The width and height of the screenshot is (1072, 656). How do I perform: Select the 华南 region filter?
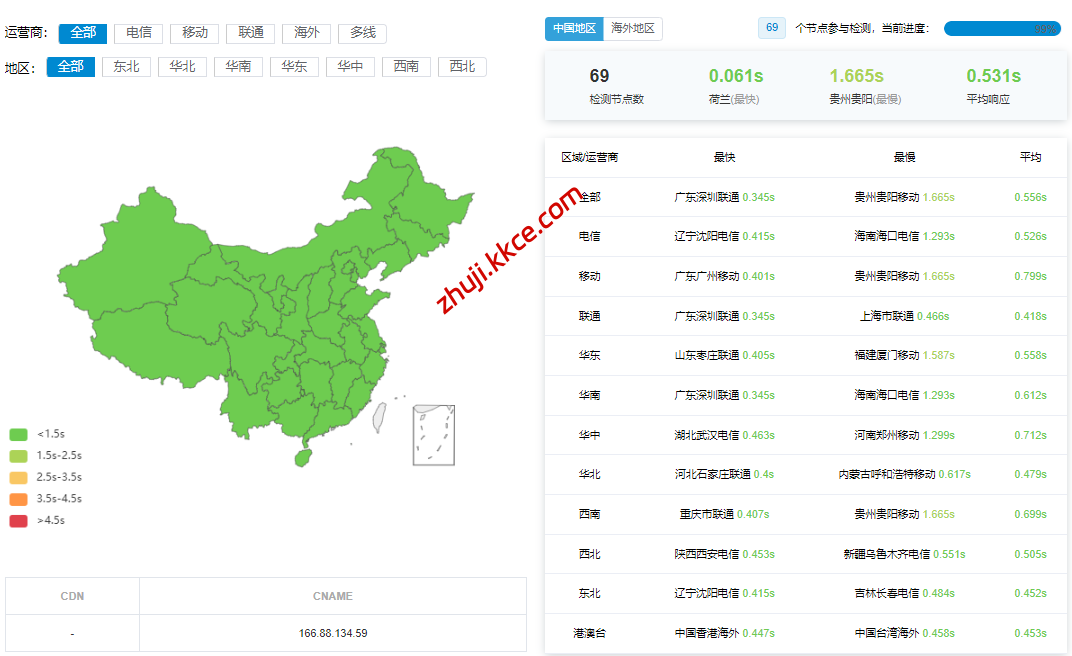(238, 67)
